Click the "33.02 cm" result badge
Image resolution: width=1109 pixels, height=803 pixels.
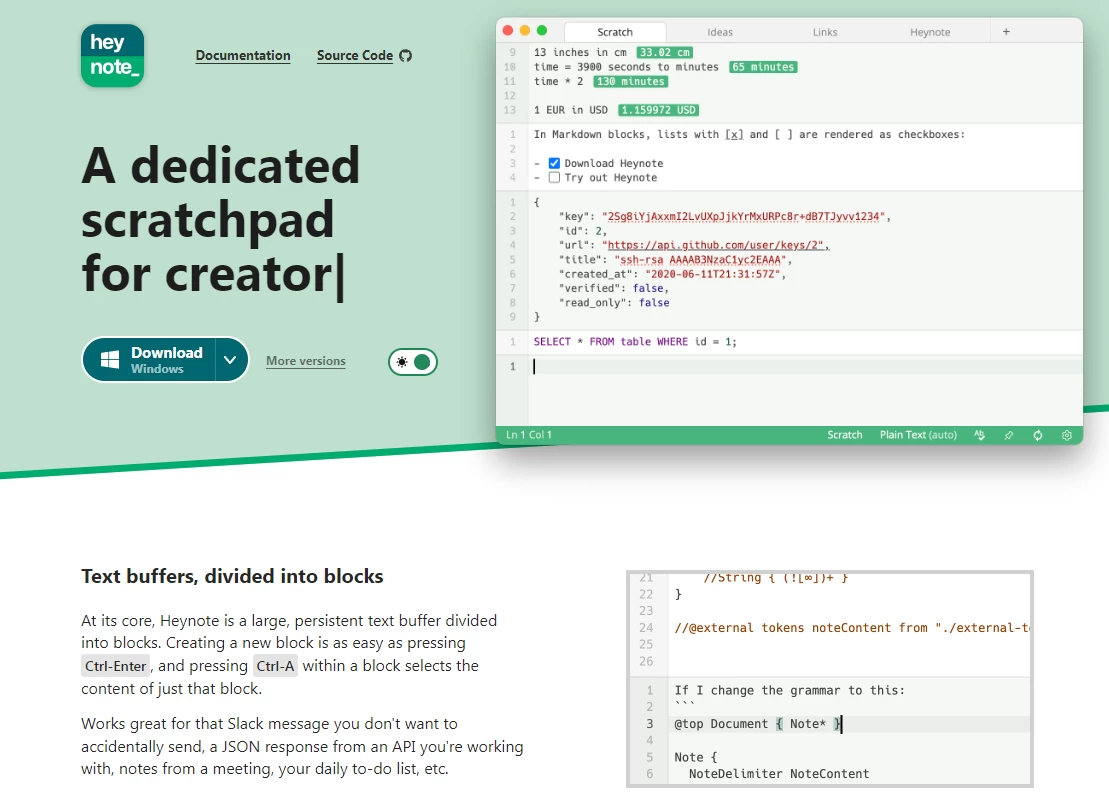click(x=665, y=52)
